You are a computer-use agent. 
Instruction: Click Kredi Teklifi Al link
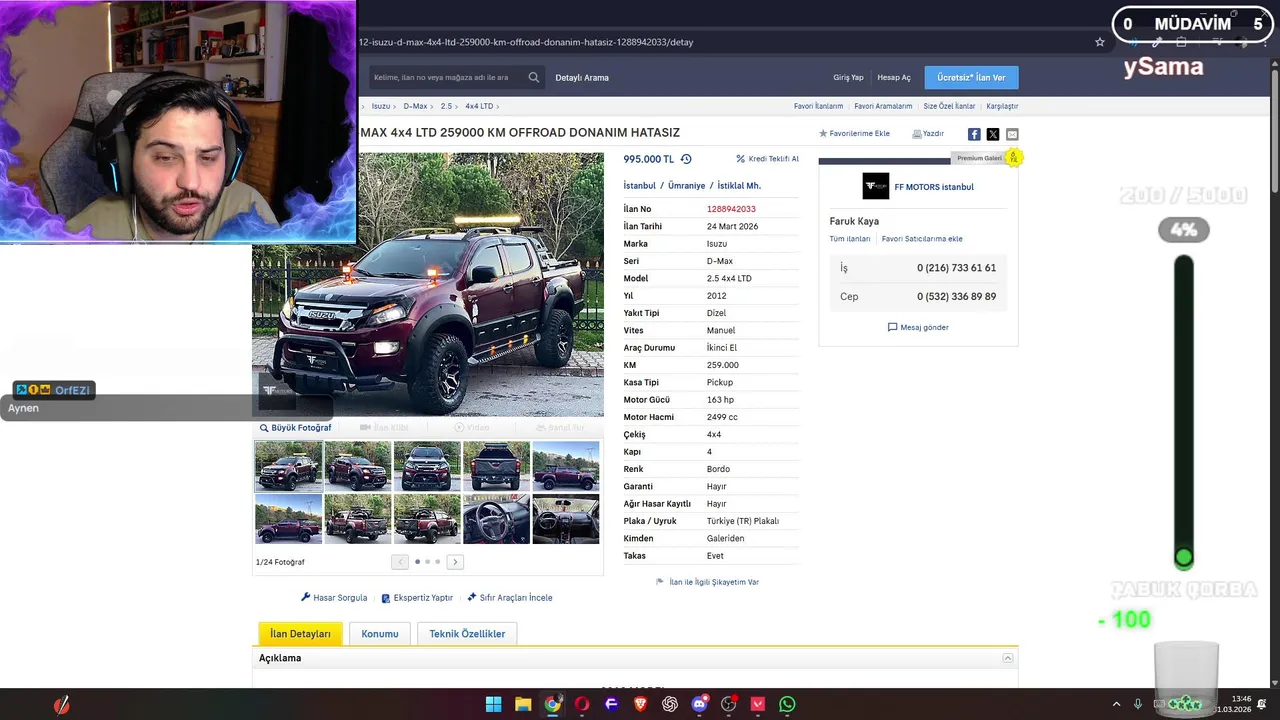click(x=767, y=159)
